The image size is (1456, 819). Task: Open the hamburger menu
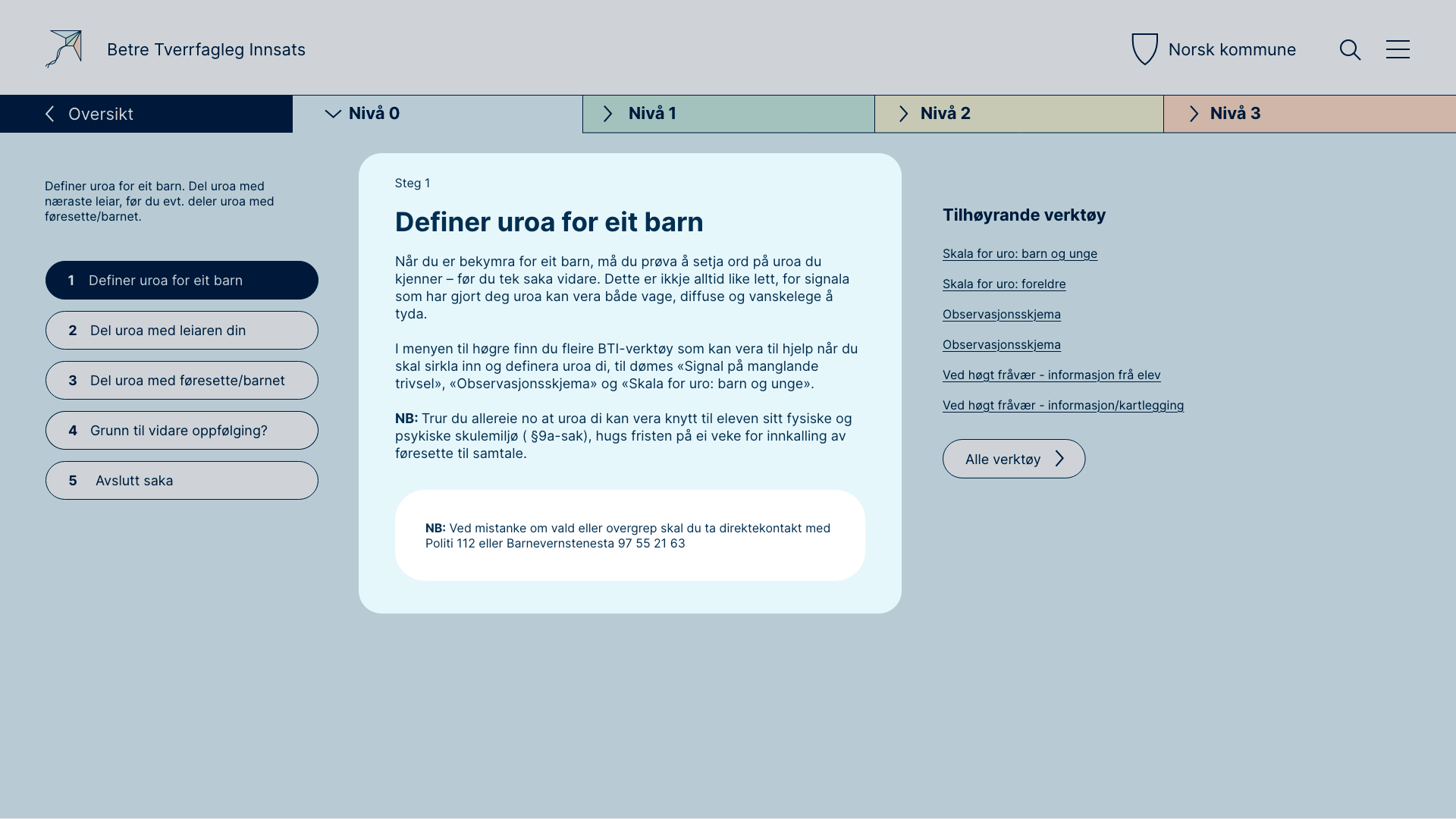[1398, 49]
